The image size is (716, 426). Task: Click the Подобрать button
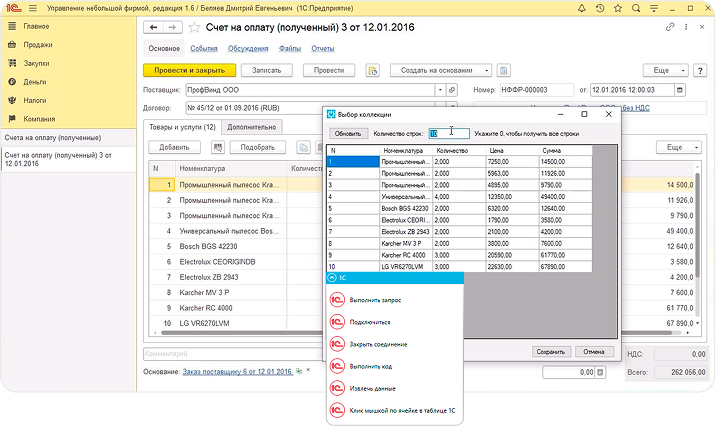pyautogui.click(x=258, y=147)
